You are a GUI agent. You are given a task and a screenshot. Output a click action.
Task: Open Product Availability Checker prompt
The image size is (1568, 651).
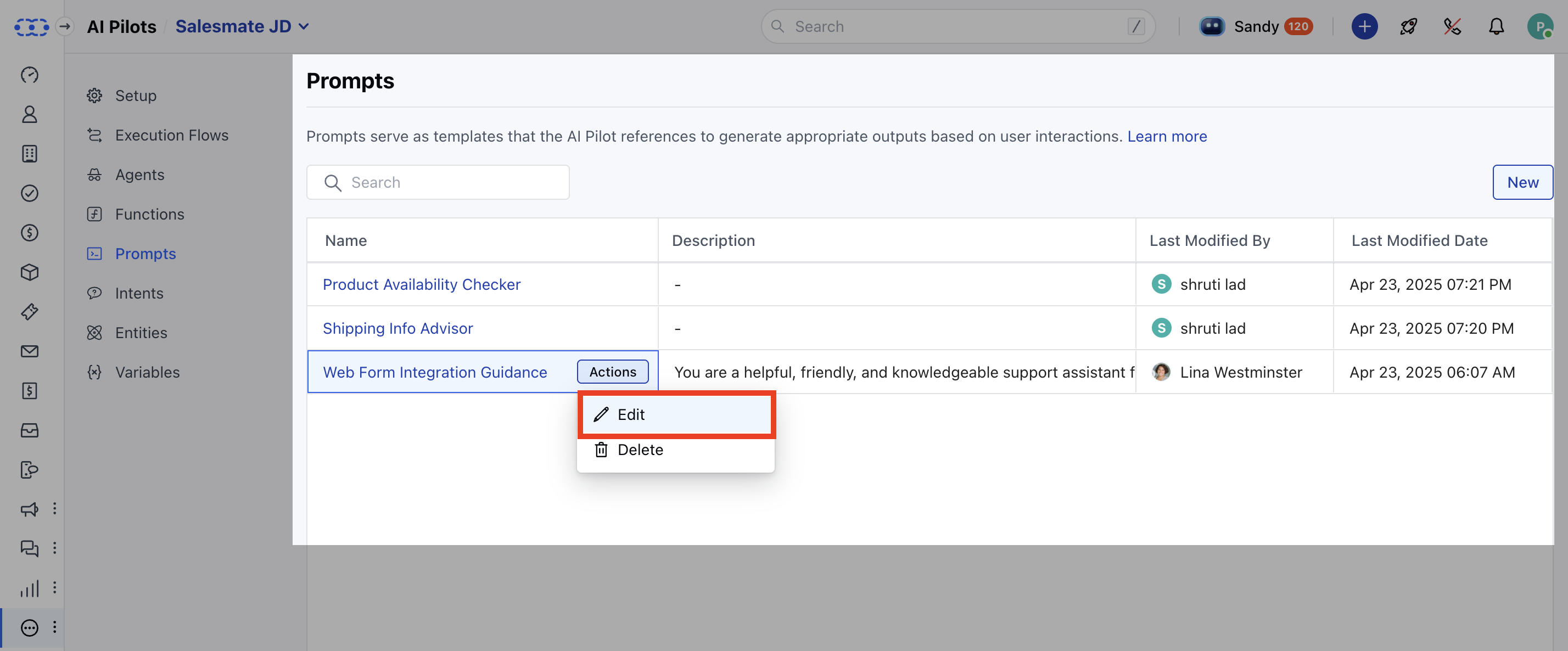(421, 284)
